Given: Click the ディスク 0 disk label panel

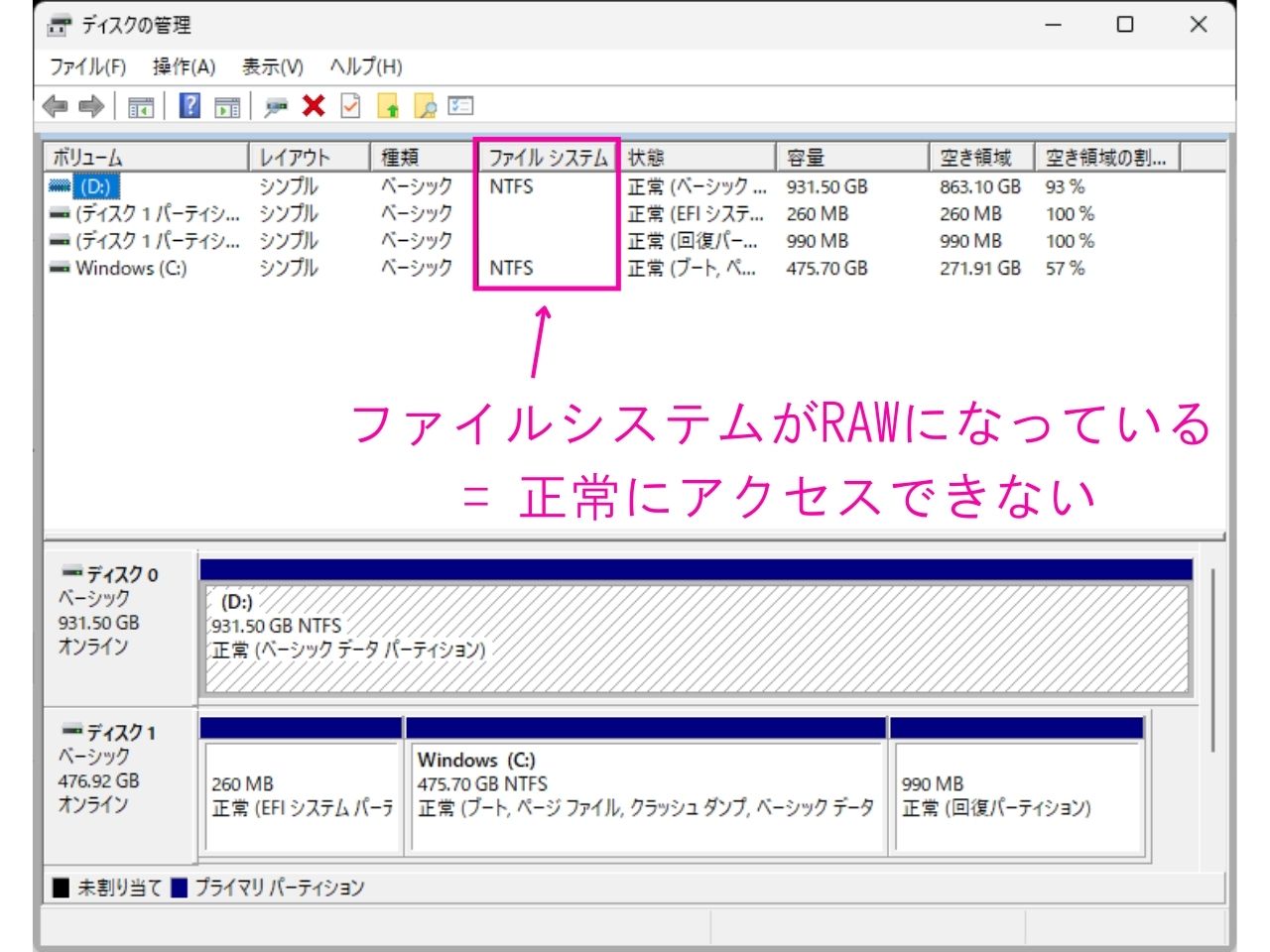Looking at the screenshot, I should [120, 628].
